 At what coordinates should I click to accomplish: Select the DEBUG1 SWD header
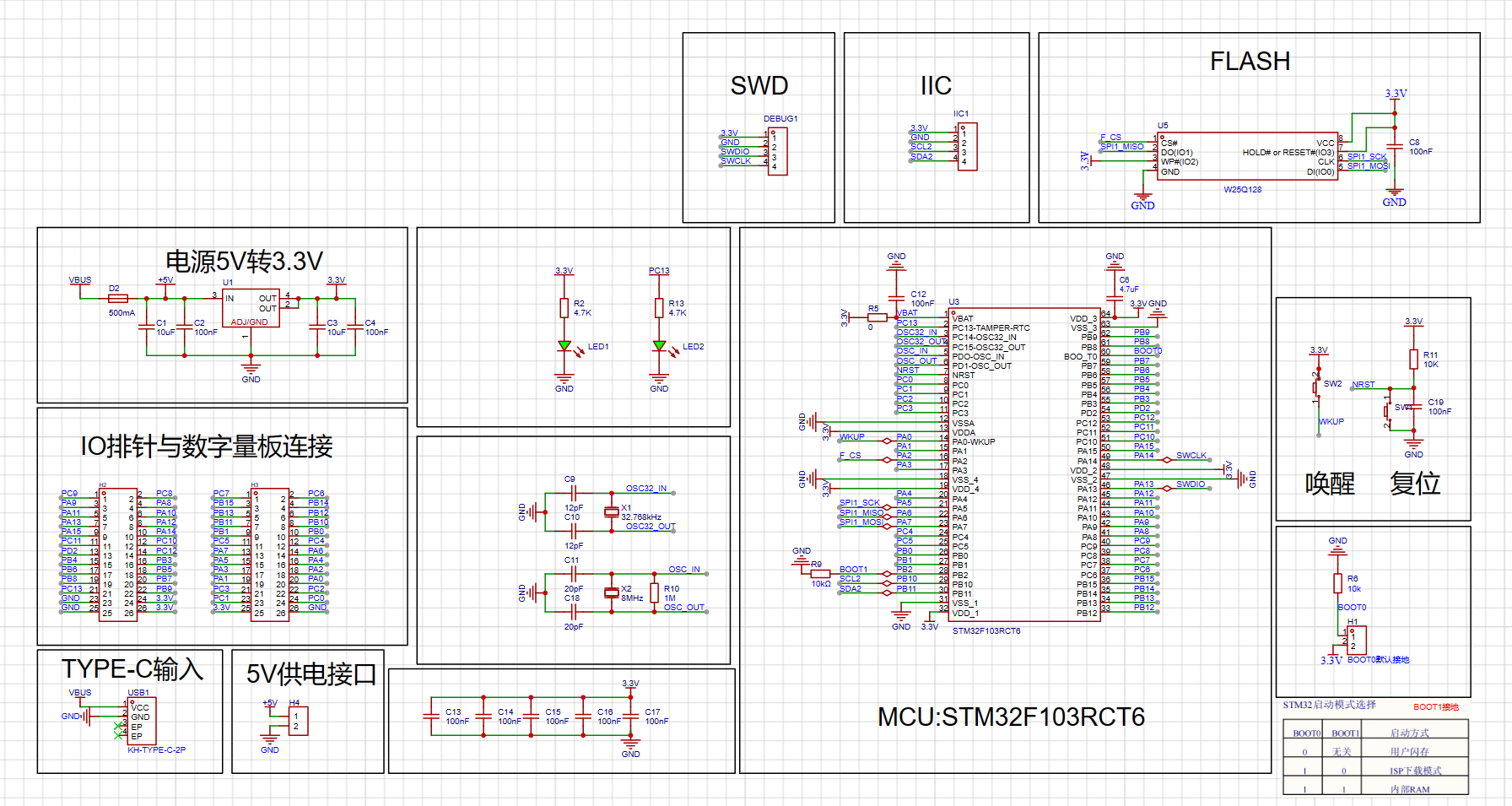click(777, 152)
